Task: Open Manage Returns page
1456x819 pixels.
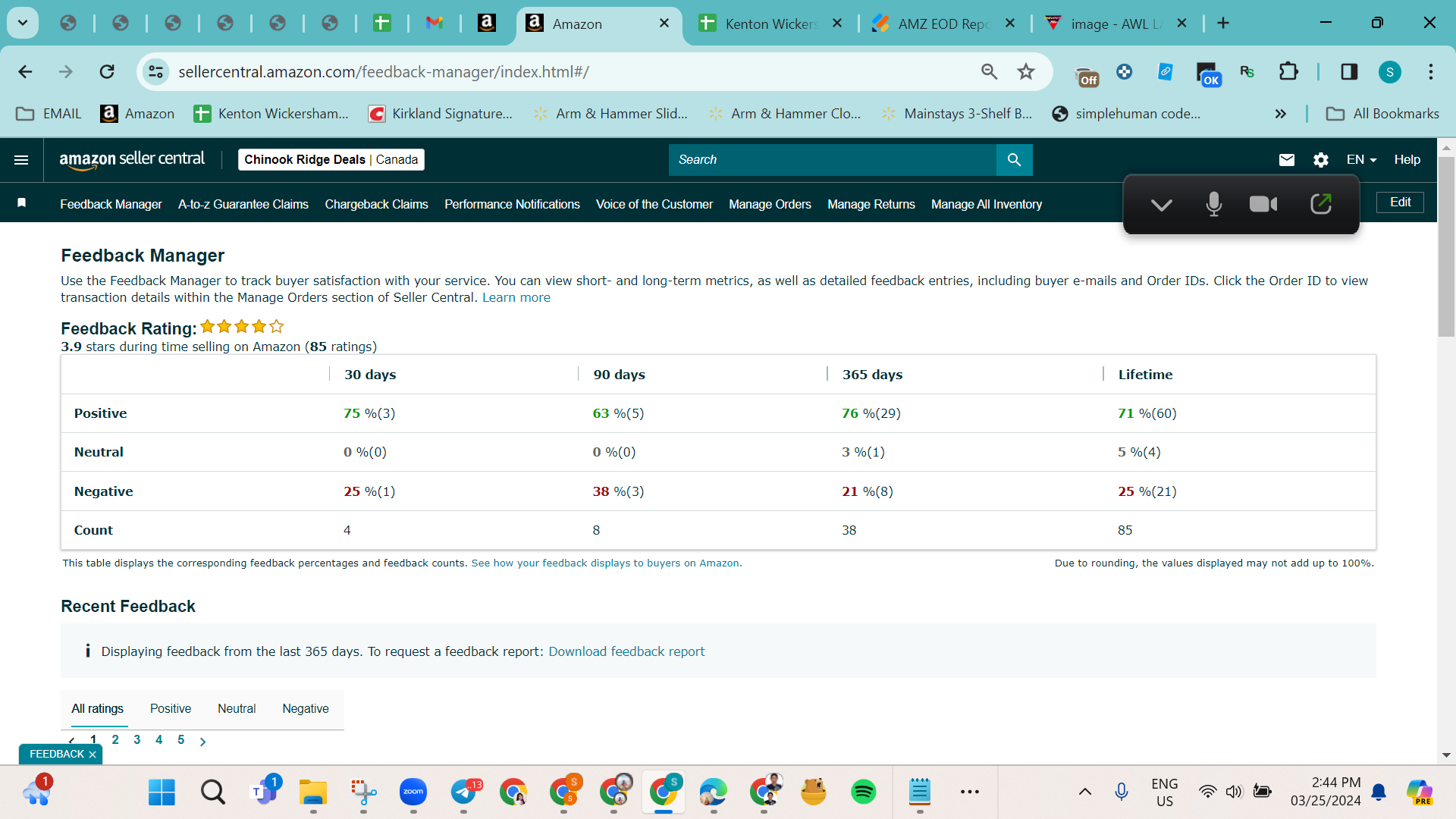Action: (x=871, y=204)
